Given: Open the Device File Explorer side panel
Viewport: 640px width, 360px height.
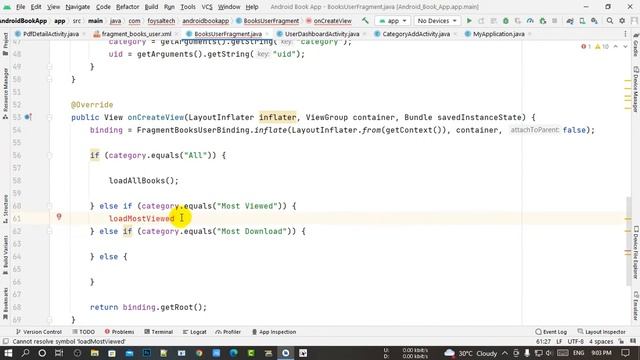Looking at the screenshot, I should pos(636,252).
